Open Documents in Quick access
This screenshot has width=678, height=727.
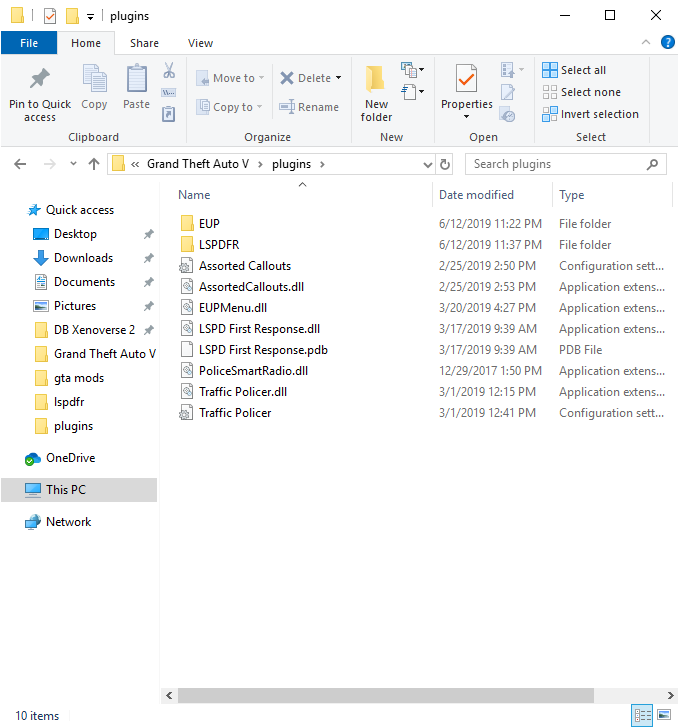coord(84,282)
